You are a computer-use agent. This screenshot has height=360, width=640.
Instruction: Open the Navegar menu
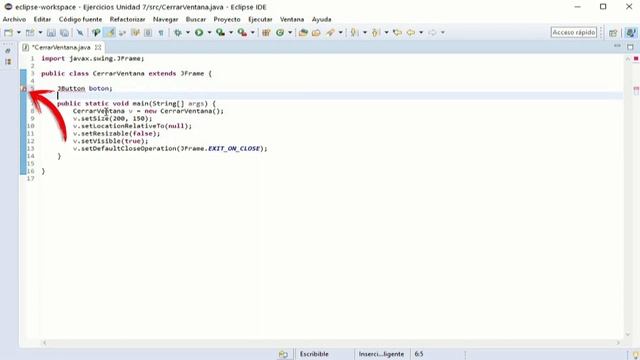(x=165, y=19)
